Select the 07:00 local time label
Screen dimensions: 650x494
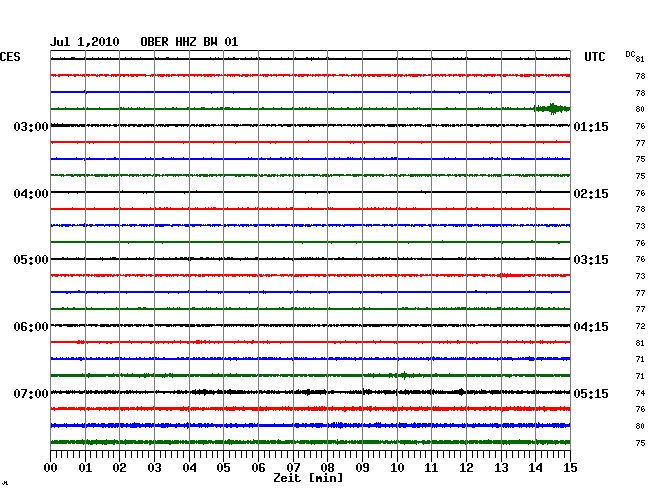pos(31,393)
